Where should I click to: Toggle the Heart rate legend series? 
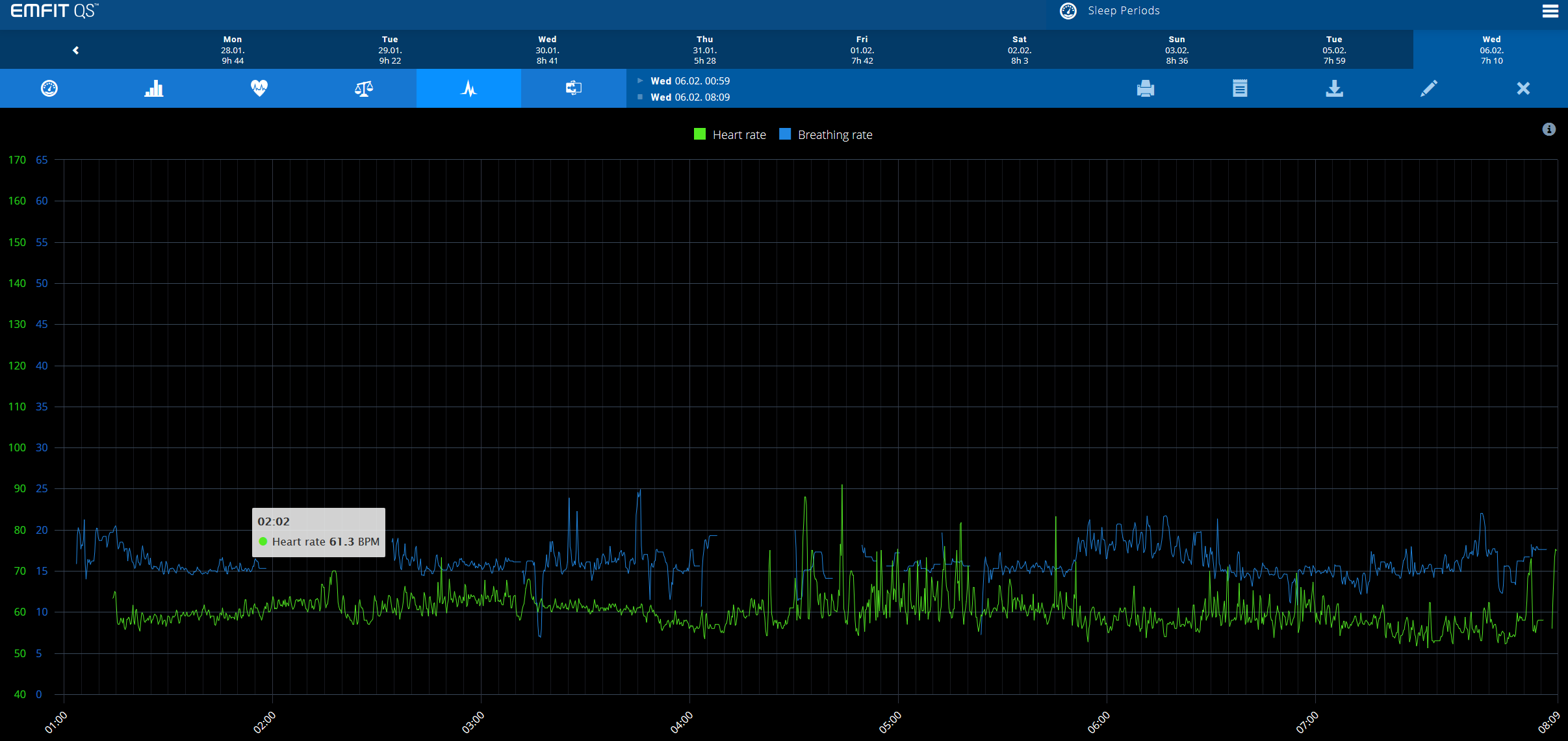739,134
